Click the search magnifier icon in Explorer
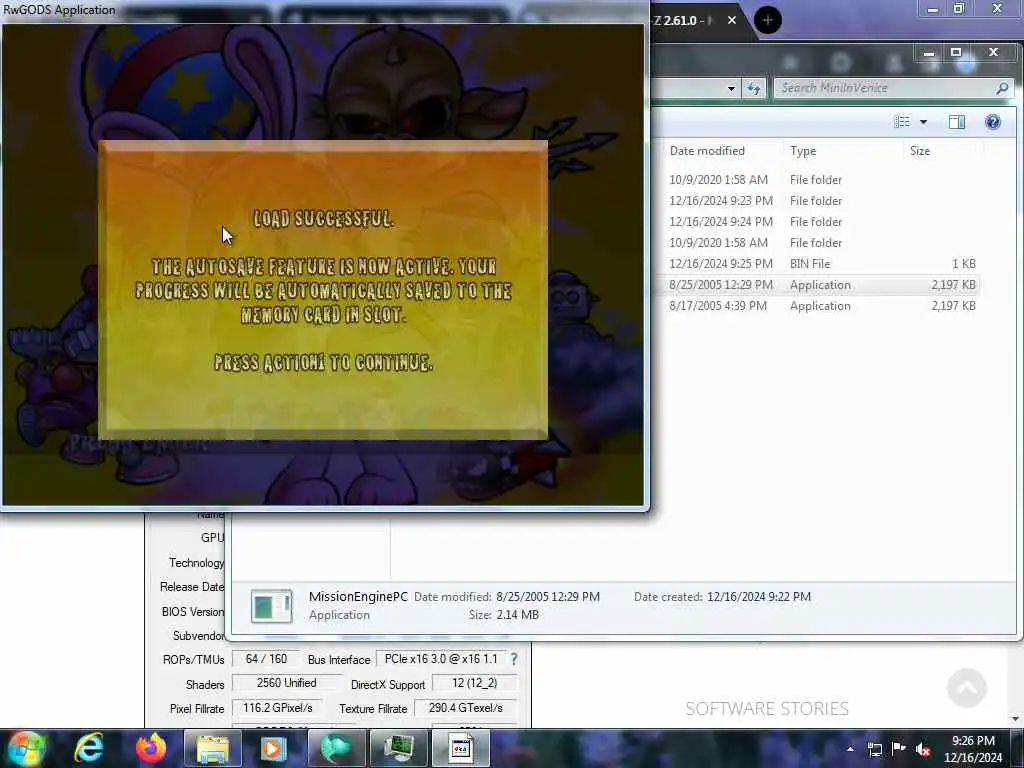Image resolution: width=1024 pixels, height=768 pixels. pos(1002,88)
